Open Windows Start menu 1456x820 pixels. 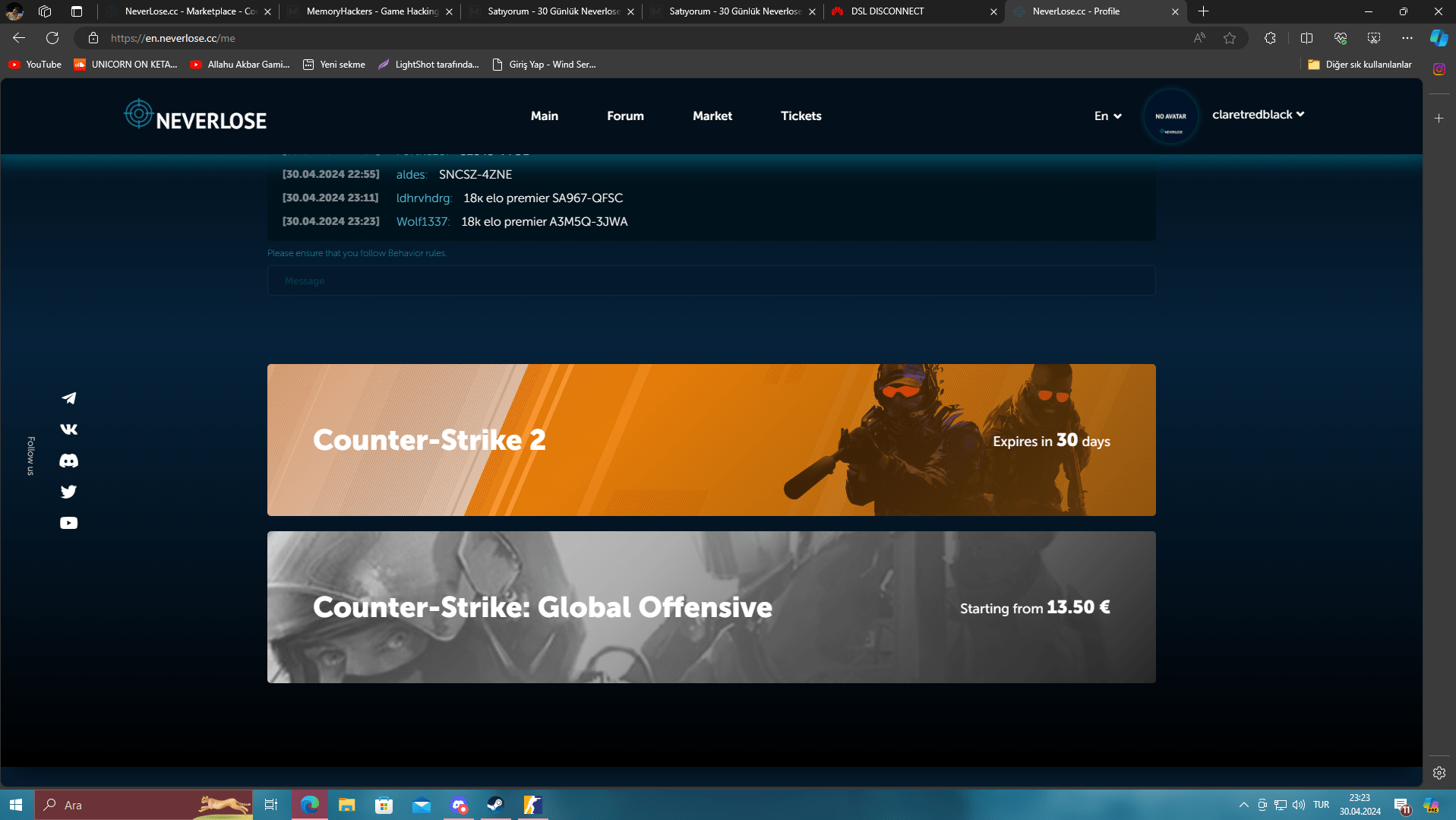pyautogui.click(x=17, y=805)
